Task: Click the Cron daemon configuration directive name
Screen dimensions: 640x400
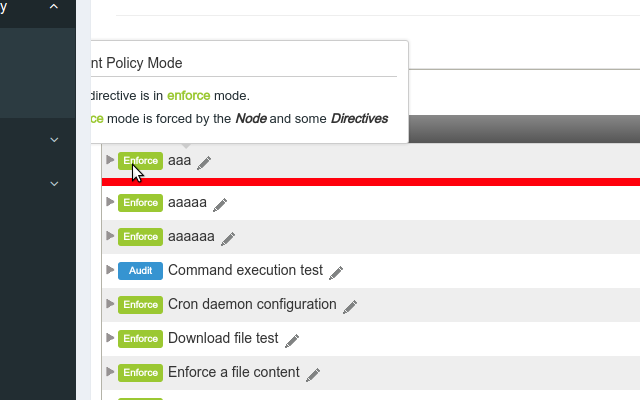Action: click(x=252, y=304)
